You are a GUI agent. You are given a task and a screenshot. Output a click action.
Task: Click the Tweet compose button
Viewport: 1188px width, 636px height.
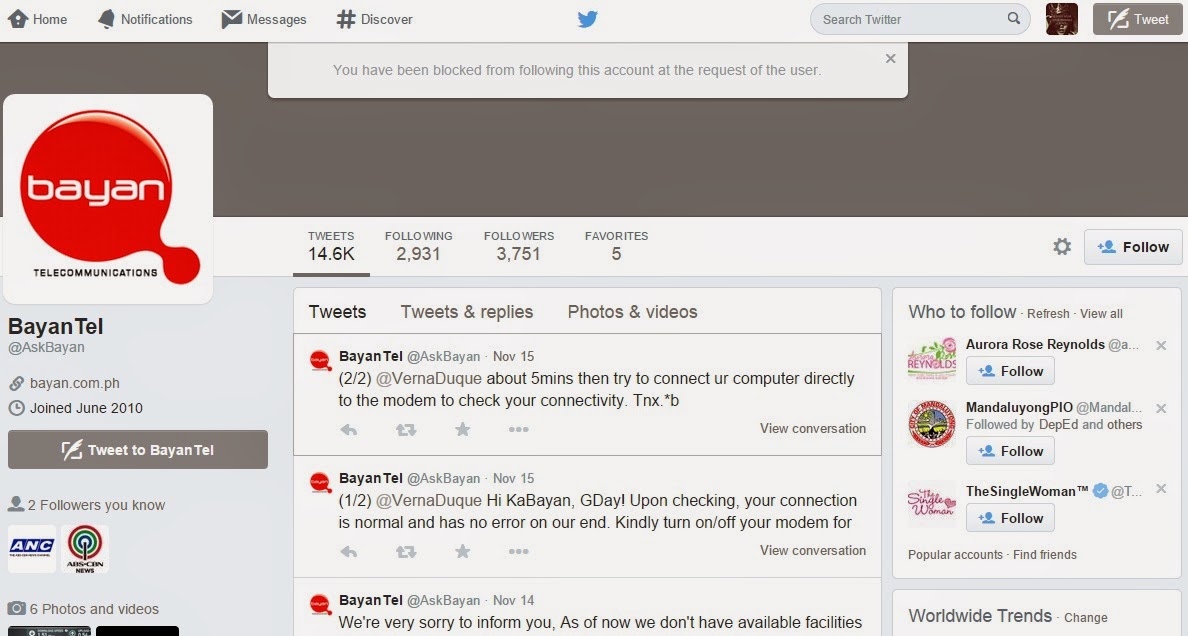point(1137,20)
